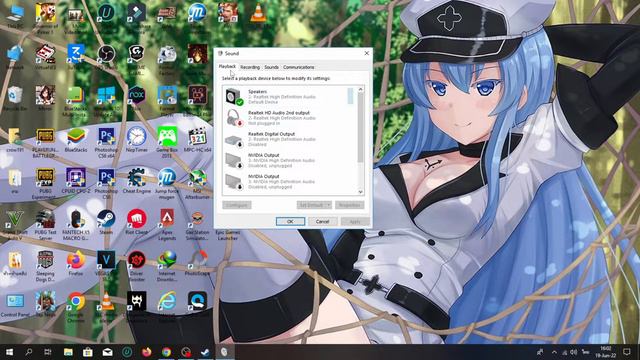
Task: Select the Steam desktop icon
Action: pyautogui.click(x=106, y=222)
